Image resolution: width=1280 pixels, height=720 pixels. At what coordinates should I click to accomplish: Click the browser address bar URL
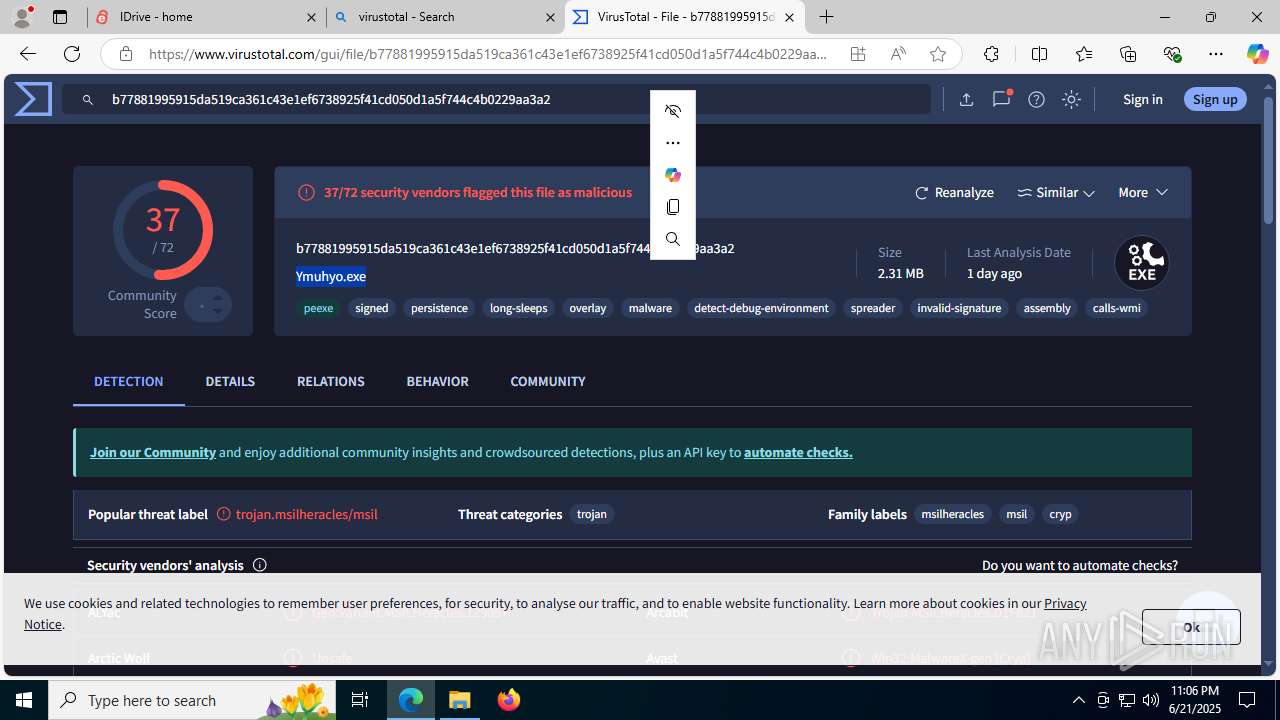click(x=488, y=54)
